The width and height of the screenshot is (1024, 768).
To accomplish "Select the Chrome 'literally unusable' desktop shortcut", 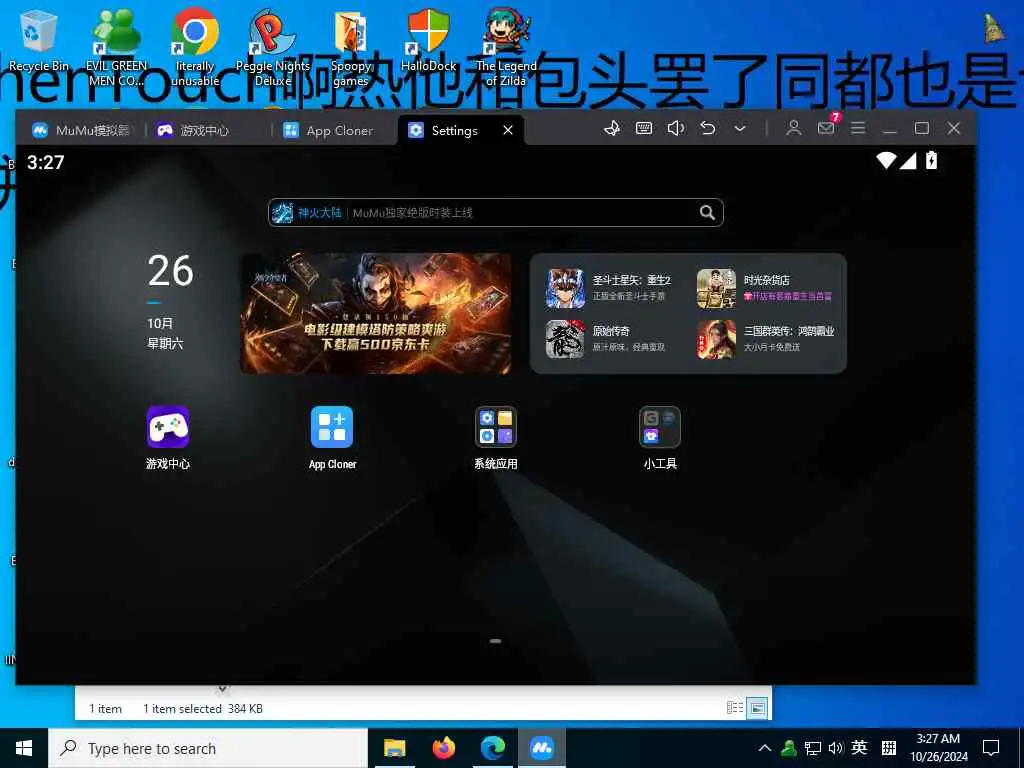I will 195,47.
